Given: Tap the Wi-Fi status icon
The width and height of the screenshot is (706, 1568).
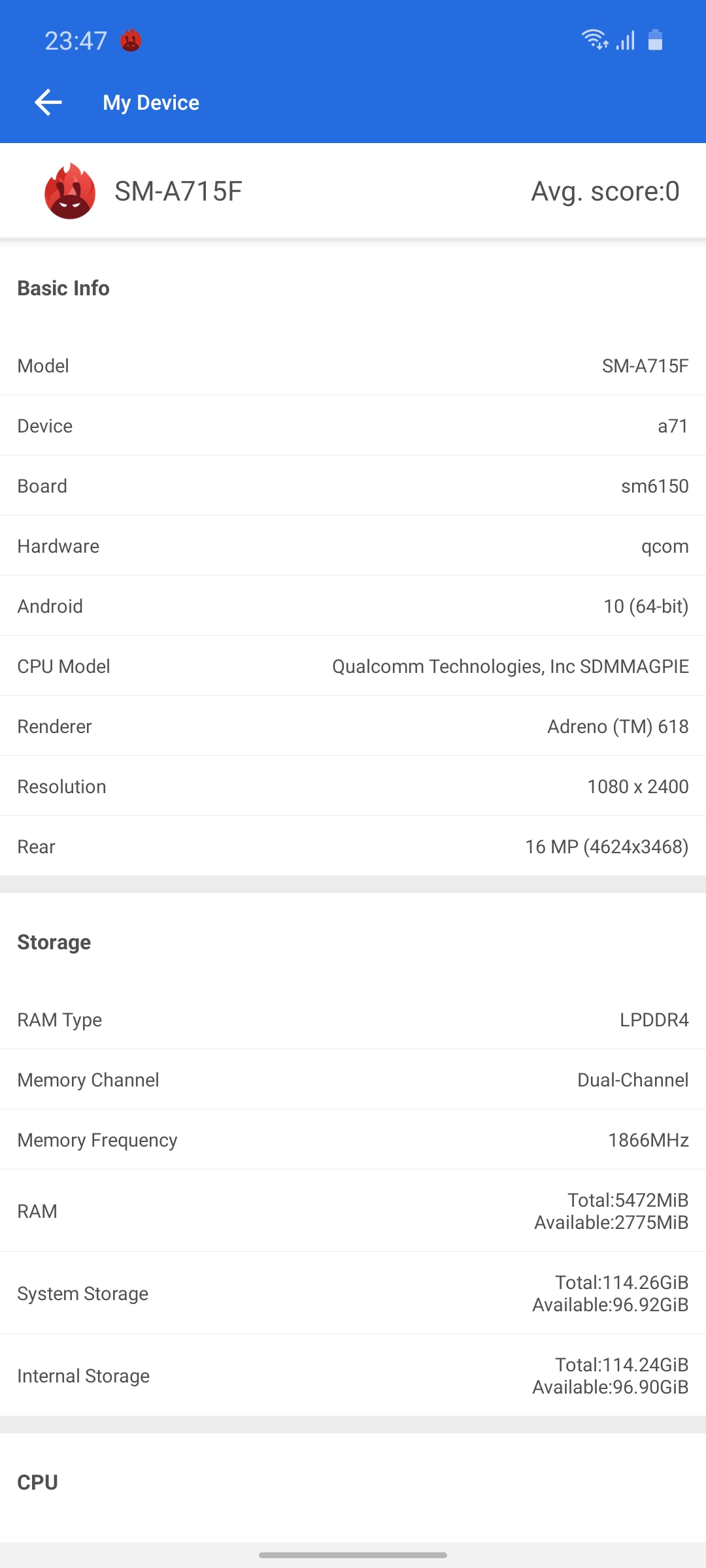Looking at the screenshot, I should (594, 40).
